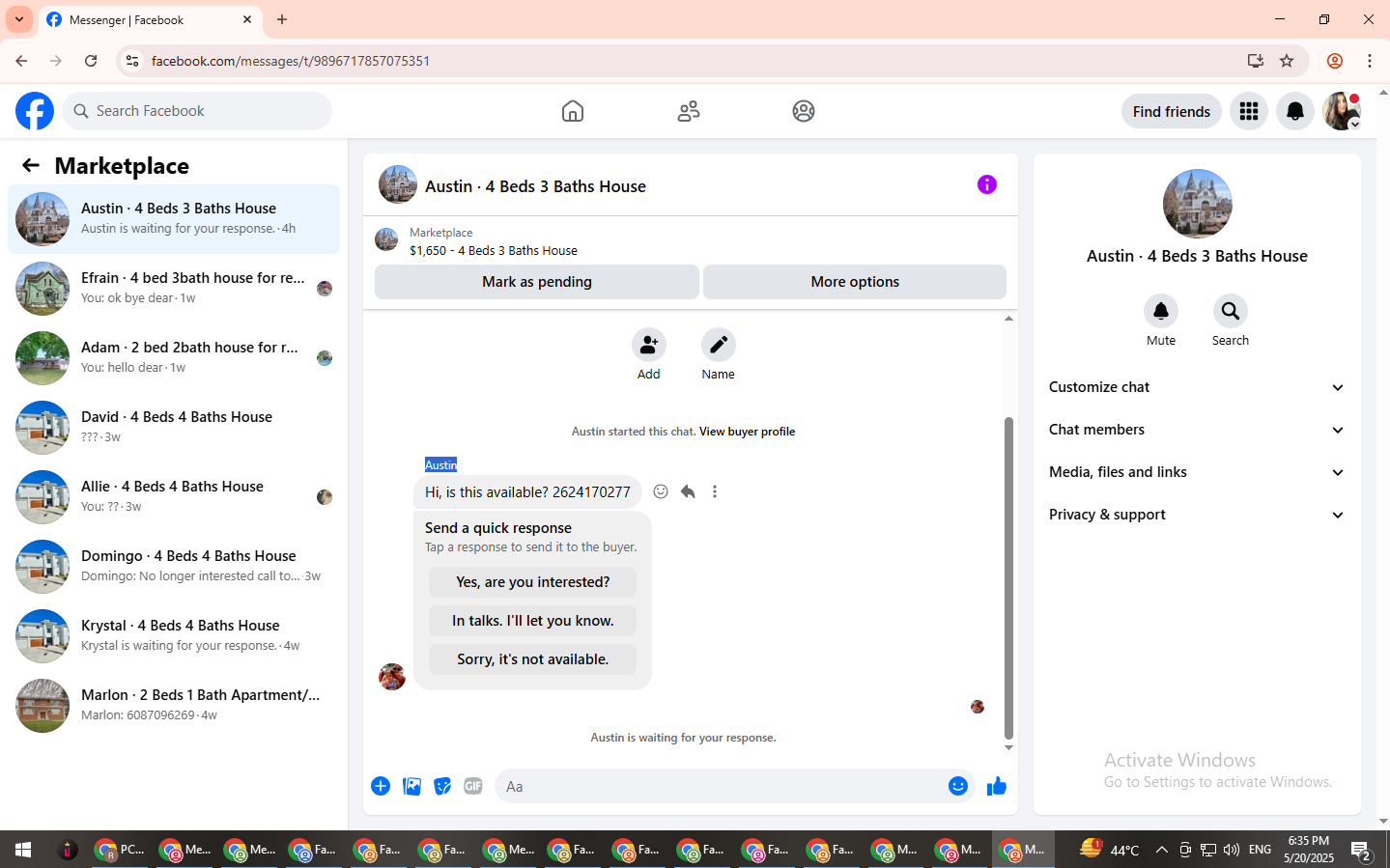Open the tab search dropdown in Chrome
This screenshot has height=868, width=1390.
coord(19,19)
